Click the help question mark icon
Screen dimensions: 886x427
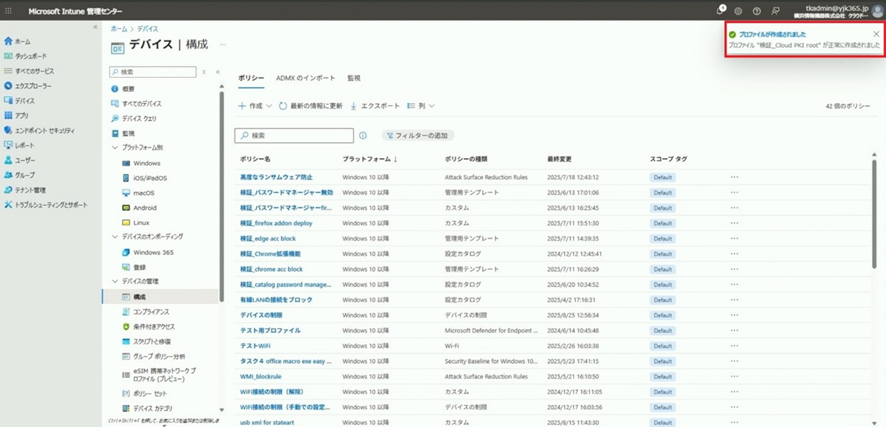(757, 10)
